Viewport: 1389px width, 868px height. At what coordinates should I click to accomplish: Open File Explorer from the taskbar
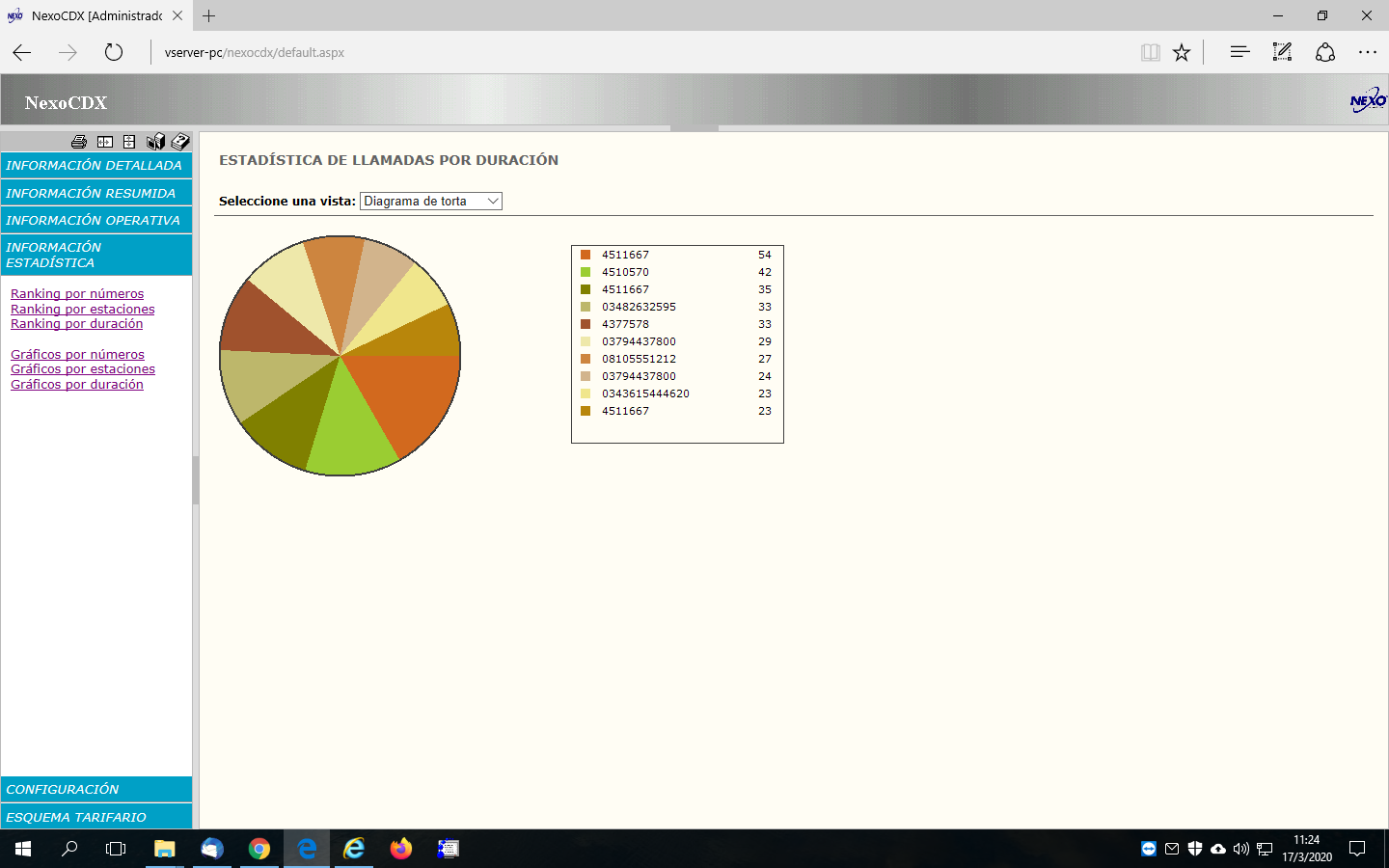(164, 849)
